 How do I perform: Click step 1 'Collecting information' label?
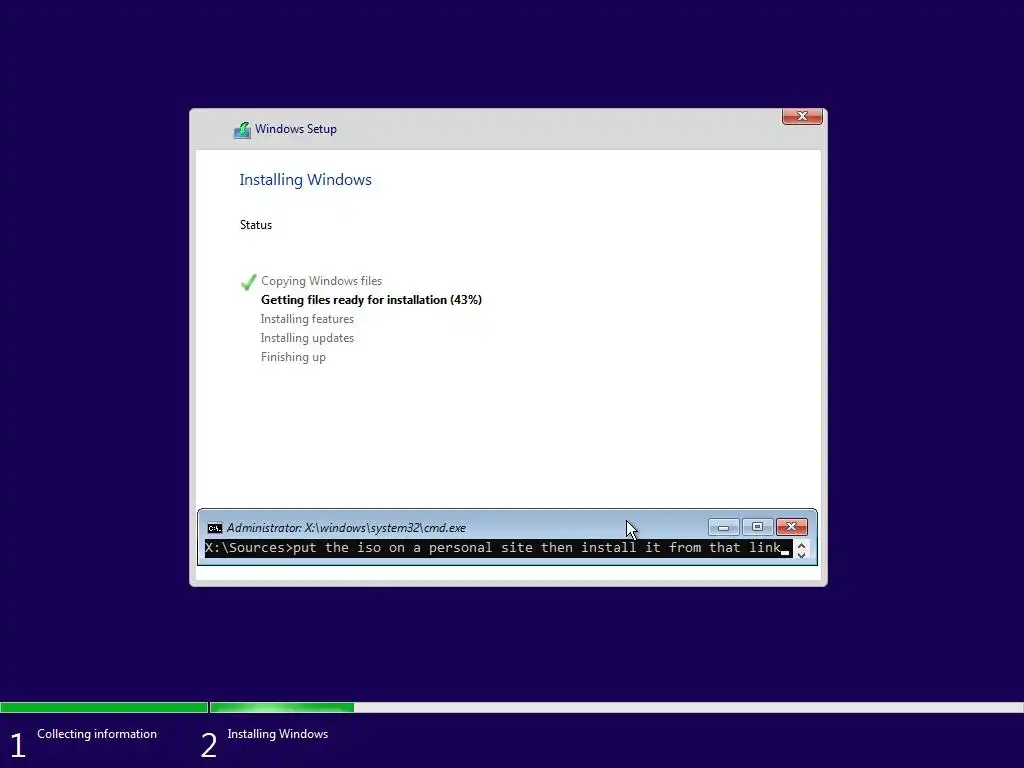(x=97, y=734)
